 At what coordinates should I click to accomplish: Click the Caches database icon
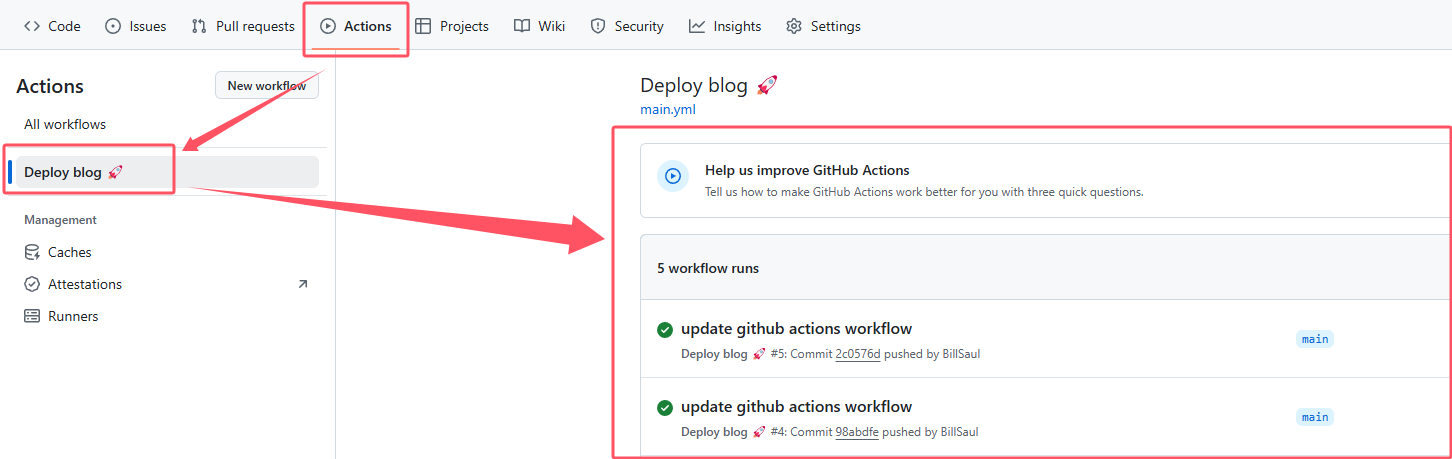click(32, 252)
